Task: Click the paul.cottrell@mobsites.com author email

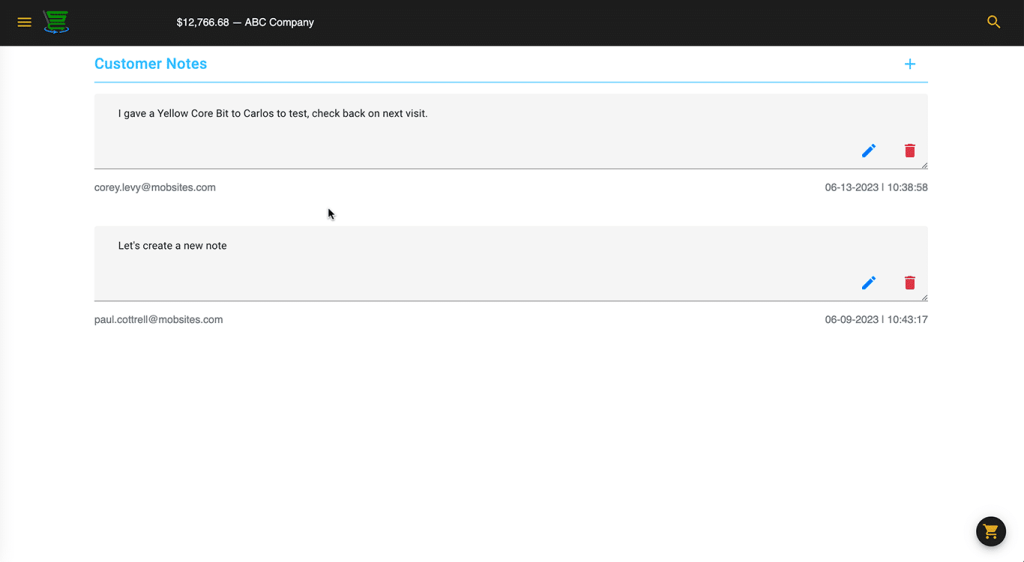Action: point(158,320)
